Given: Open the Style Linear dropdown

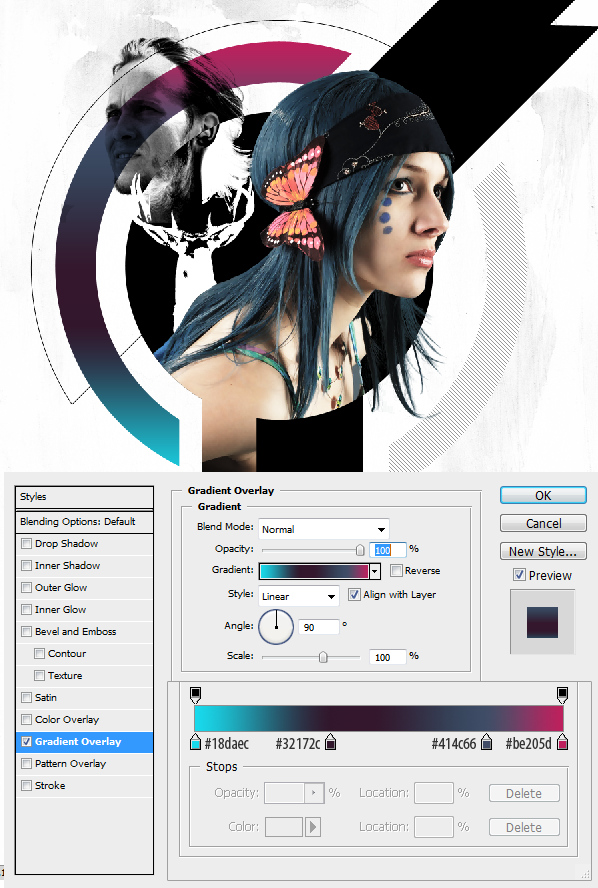Looking at the screenshot, I should tap(298, 596).
